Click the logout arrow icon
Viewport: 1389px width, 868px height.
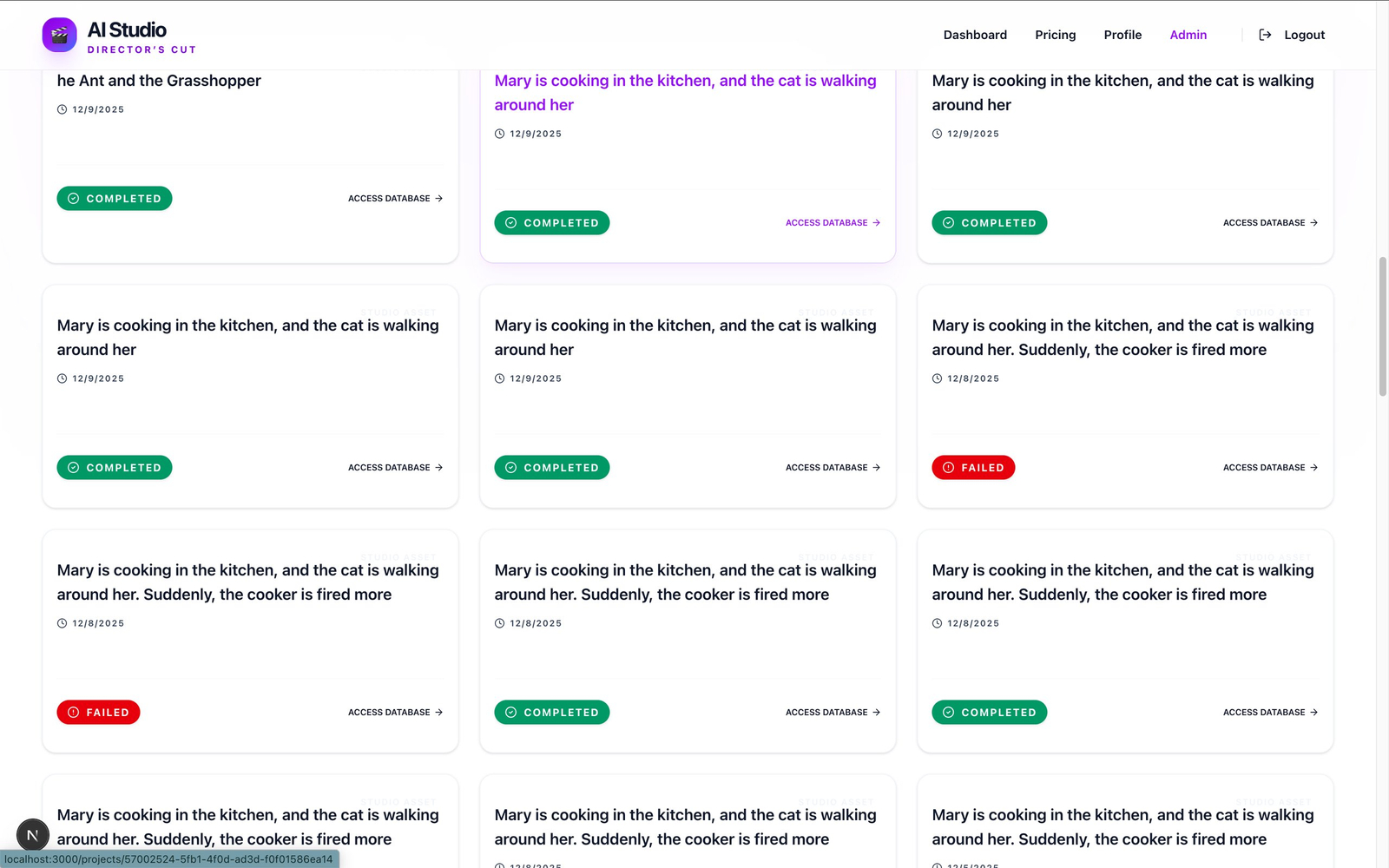(1265, 35)
